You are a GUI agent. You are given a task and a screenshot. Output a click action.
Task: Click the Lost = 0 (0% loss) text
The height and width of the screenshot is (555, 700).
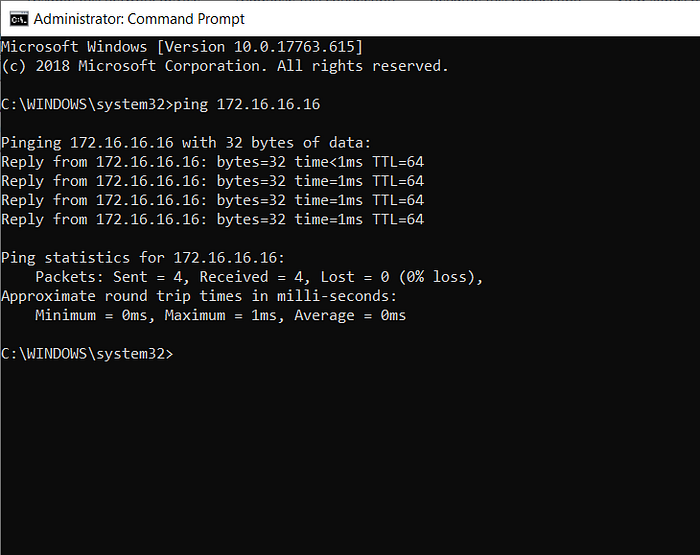(x=401, y=277)
